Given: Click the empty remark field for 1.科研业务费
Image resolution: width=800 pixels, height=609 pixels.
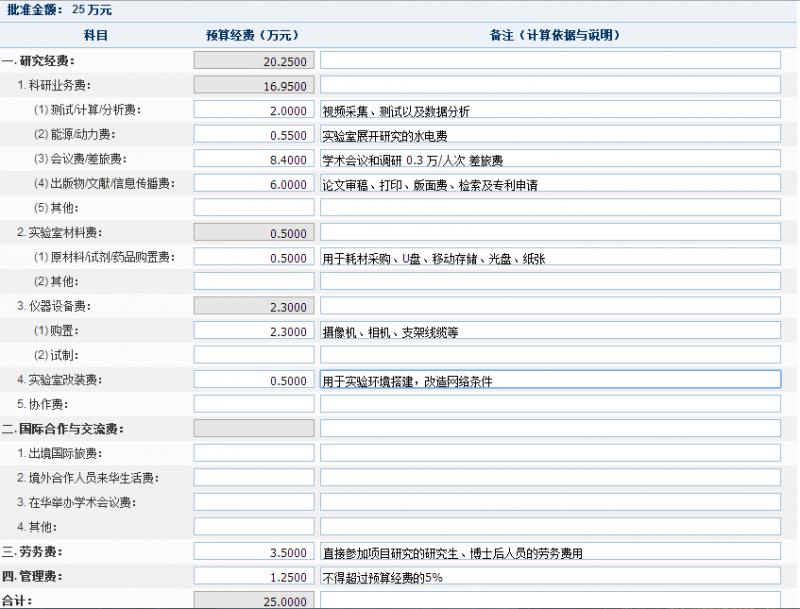Looking at the screenshot, I should click(x=550, y=85).
